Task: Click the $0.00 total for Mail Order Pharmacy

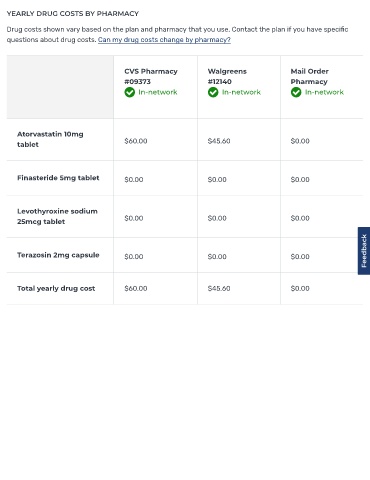Action: click(x=300, y=288)
